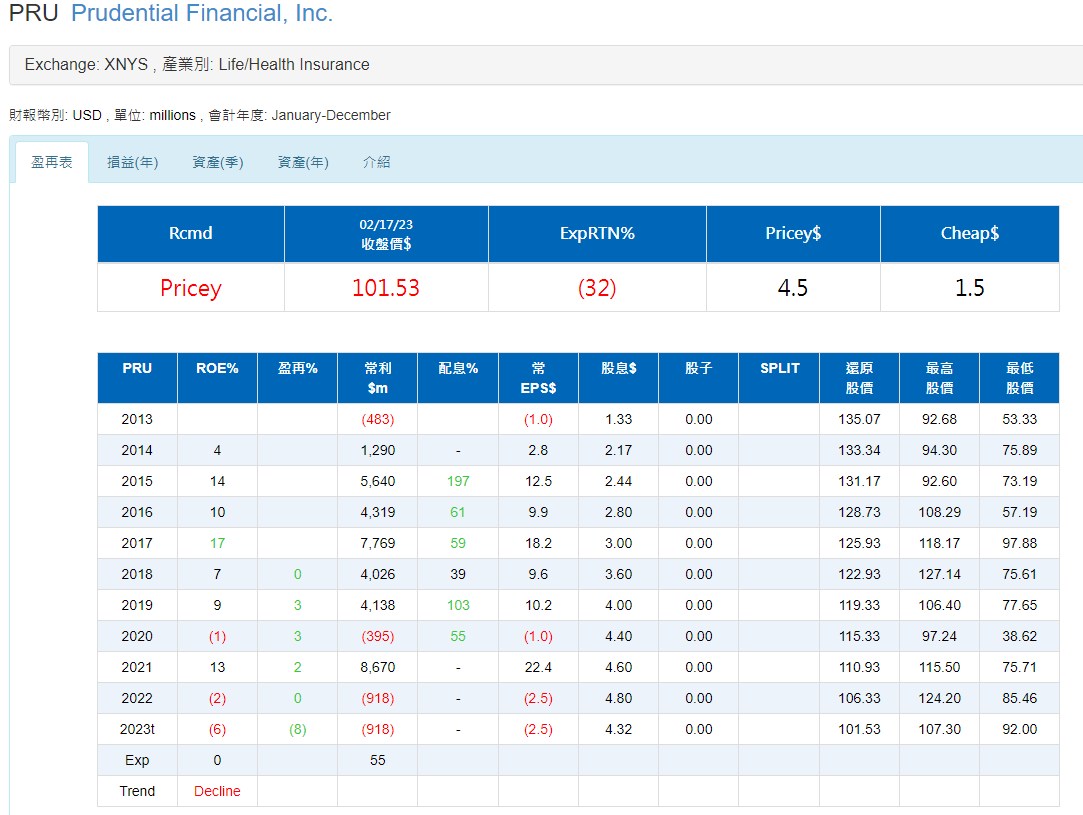
Task: Click the 2015 year row label
Action: pyautogui.click(x=137, y=481)
